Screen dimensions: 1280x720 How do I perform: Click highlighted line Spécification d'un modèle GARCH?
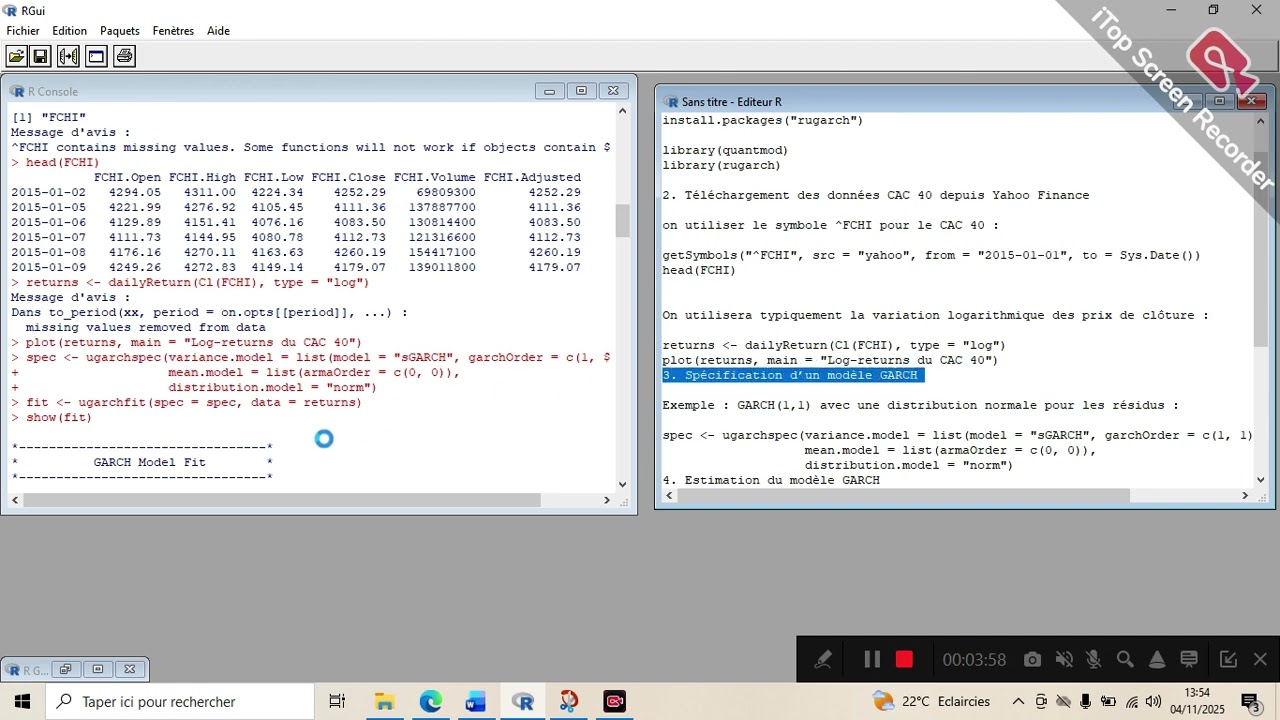[793, 375]
